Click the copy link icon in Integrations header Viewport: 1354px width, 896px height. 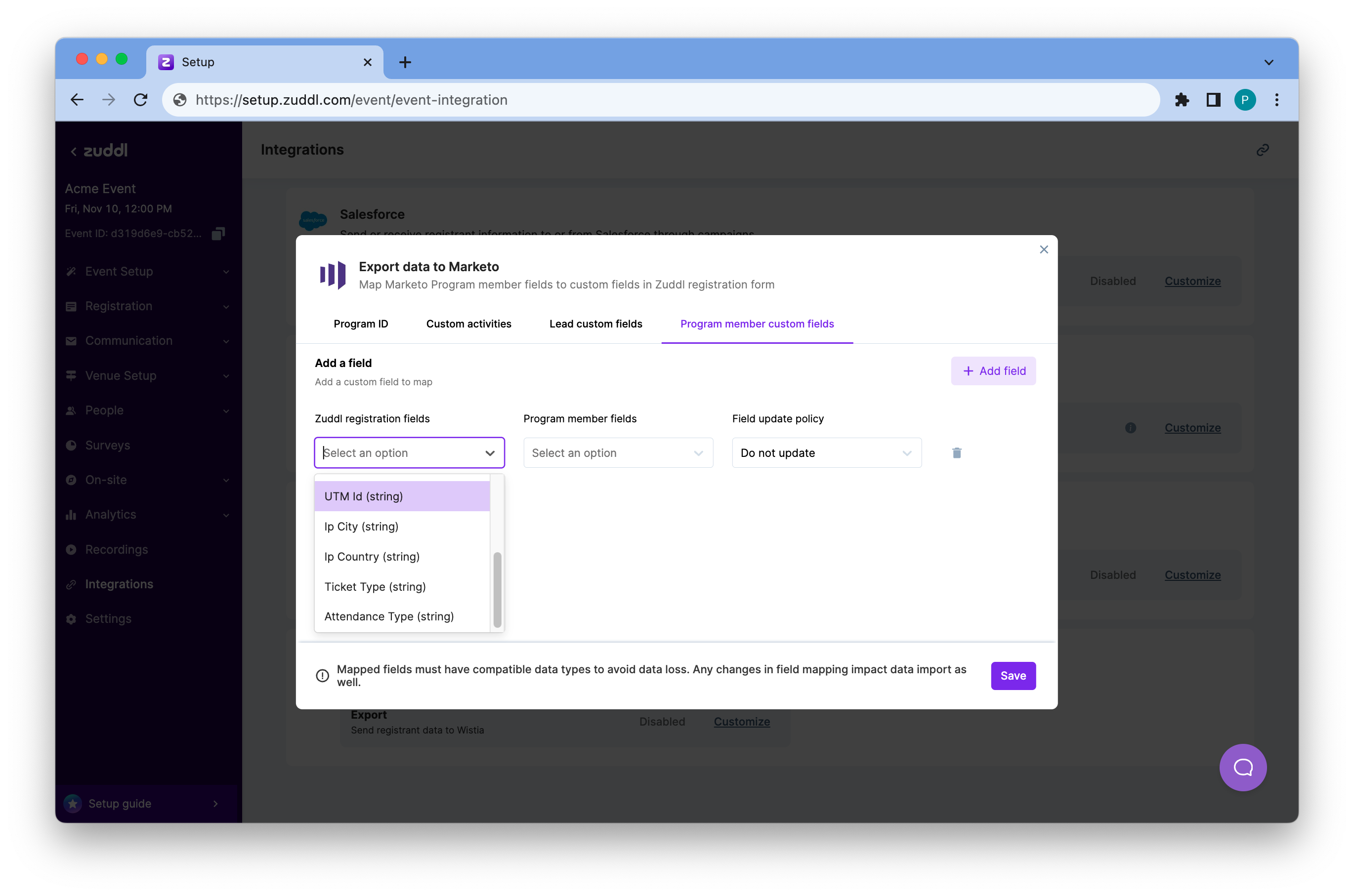click(x=1263, y=150)
